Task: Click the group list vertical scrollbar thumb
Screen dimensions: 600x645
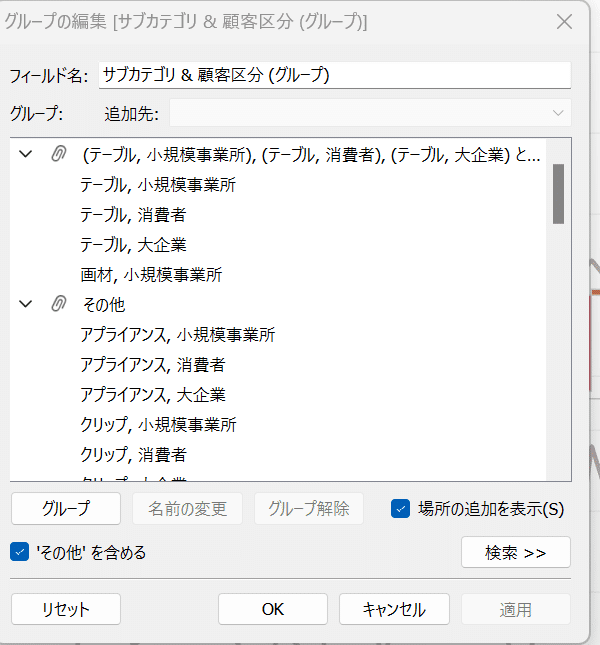Action: [x=558, y=194]
